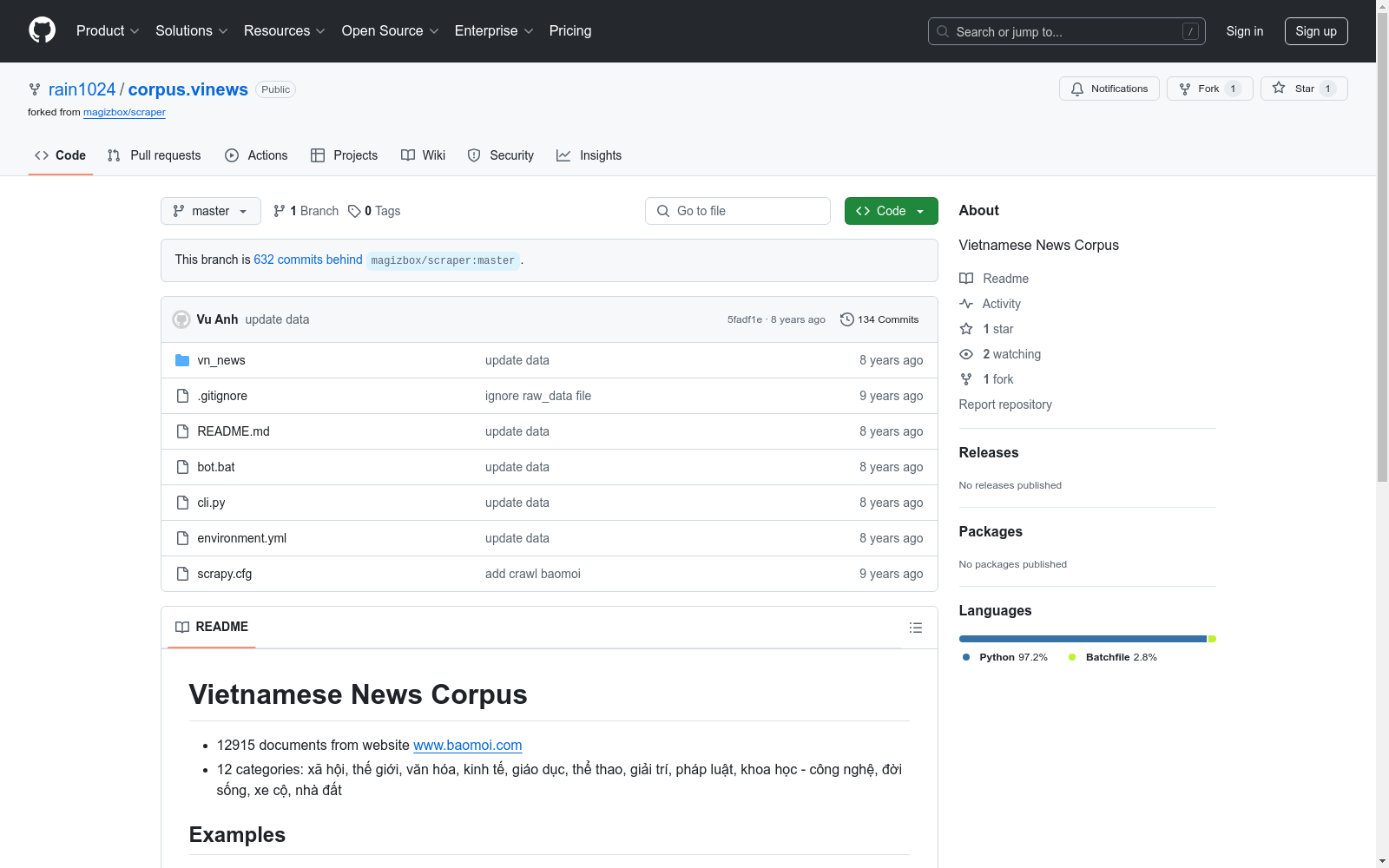
Task: Click the 'Go to file' search field
Action: [x=738, y=211]
